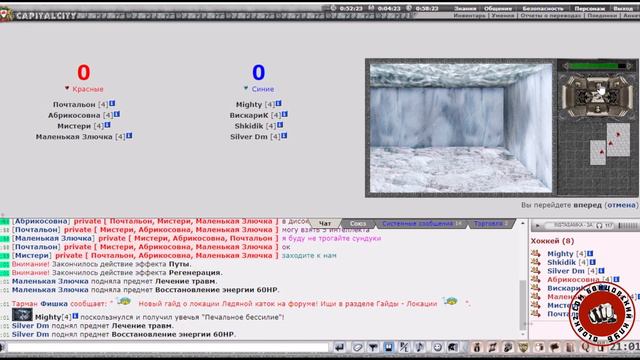
Task: Click the chat message input field
Action: click(x=168, y=347)
